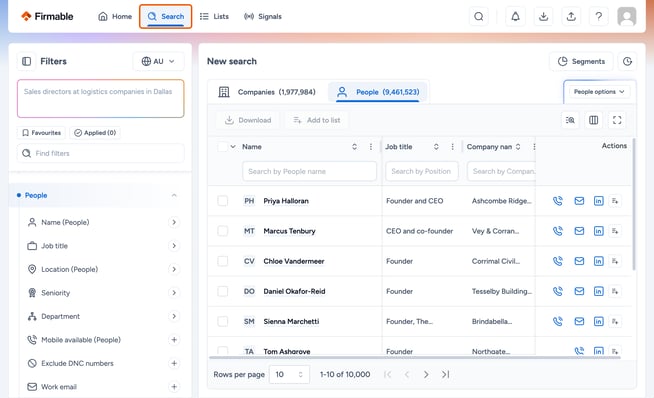Click the Firmable logo
Viewport: 654px width, 398px height.
(47, 16)
